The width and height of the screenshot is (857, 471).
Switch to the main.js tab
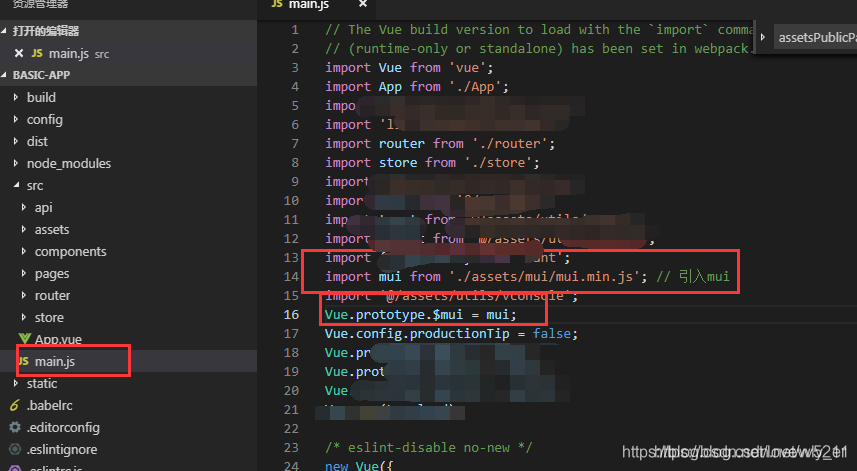(309, 4)
